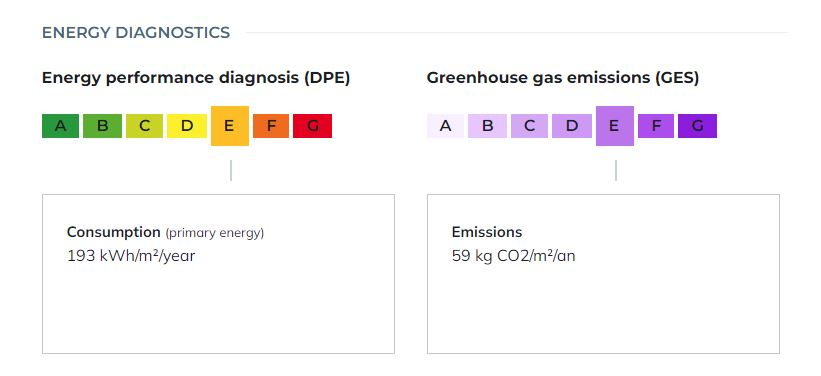This screenshot has width=821, height=376.
Task: Click the highlighted purple GES E rating
Action: click(x=615, y=126)
